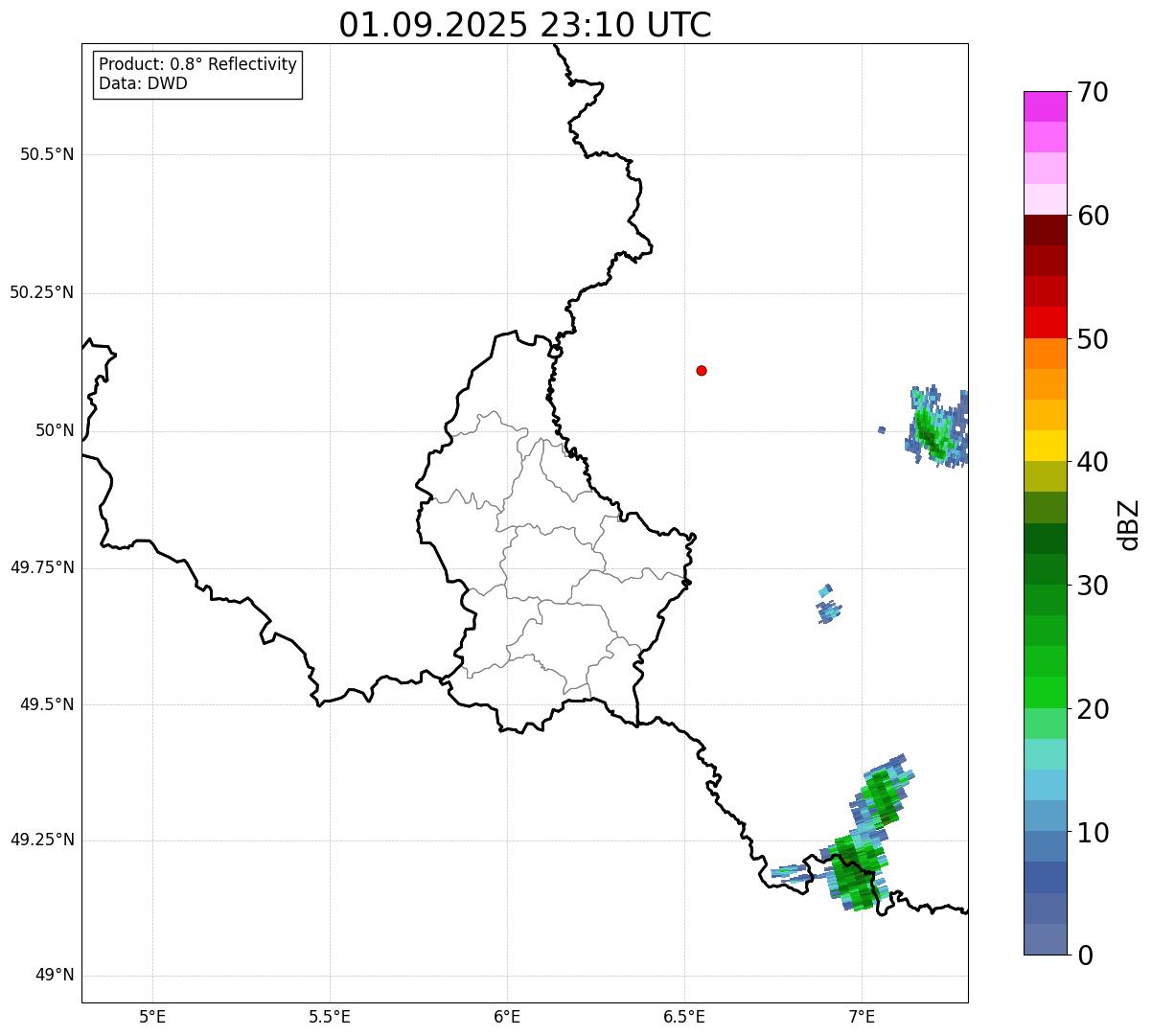Click the orange swatch just below 50 dBZ
1152x1036 pixels.
1045,354
